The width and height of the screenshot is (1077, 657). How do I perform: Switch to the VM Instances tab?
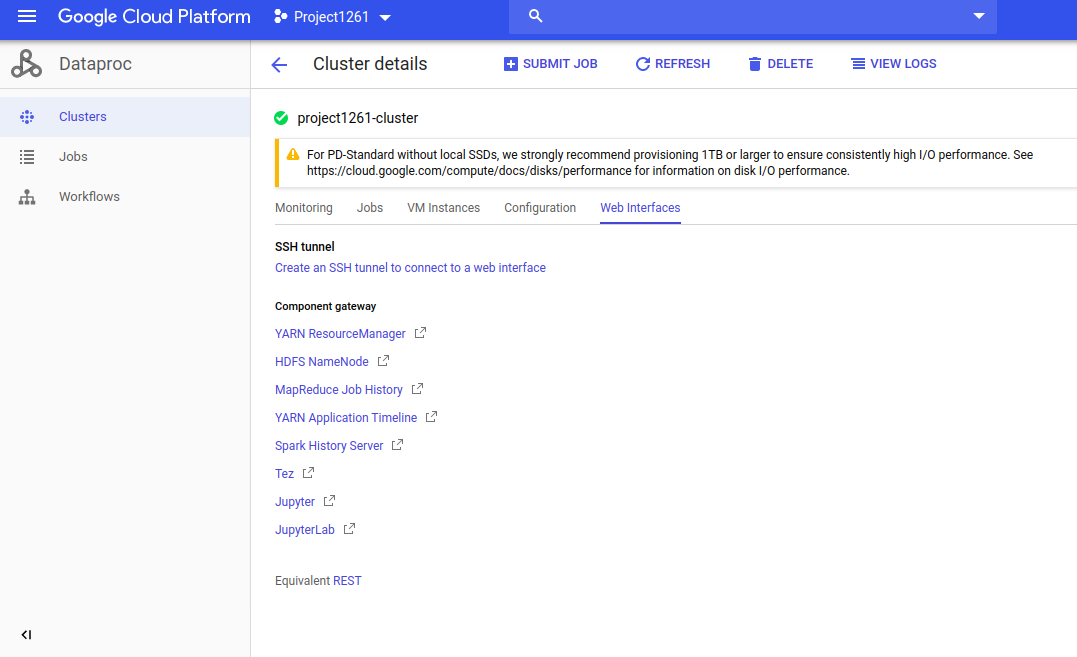pyautogui.click(x=444, y=208)
